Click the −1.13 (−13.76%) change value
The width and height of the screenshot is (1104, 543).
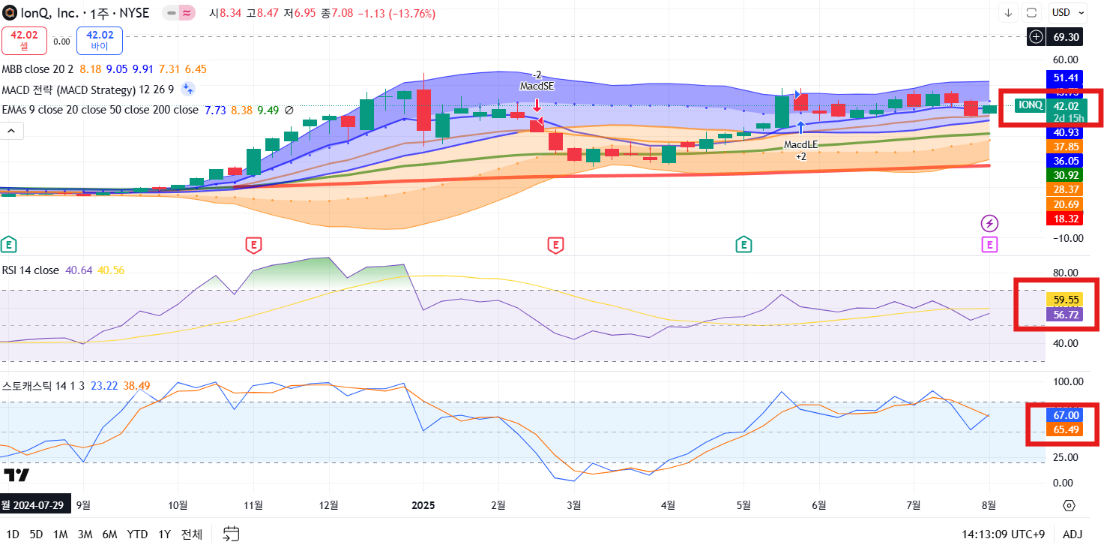click(396, 13)
